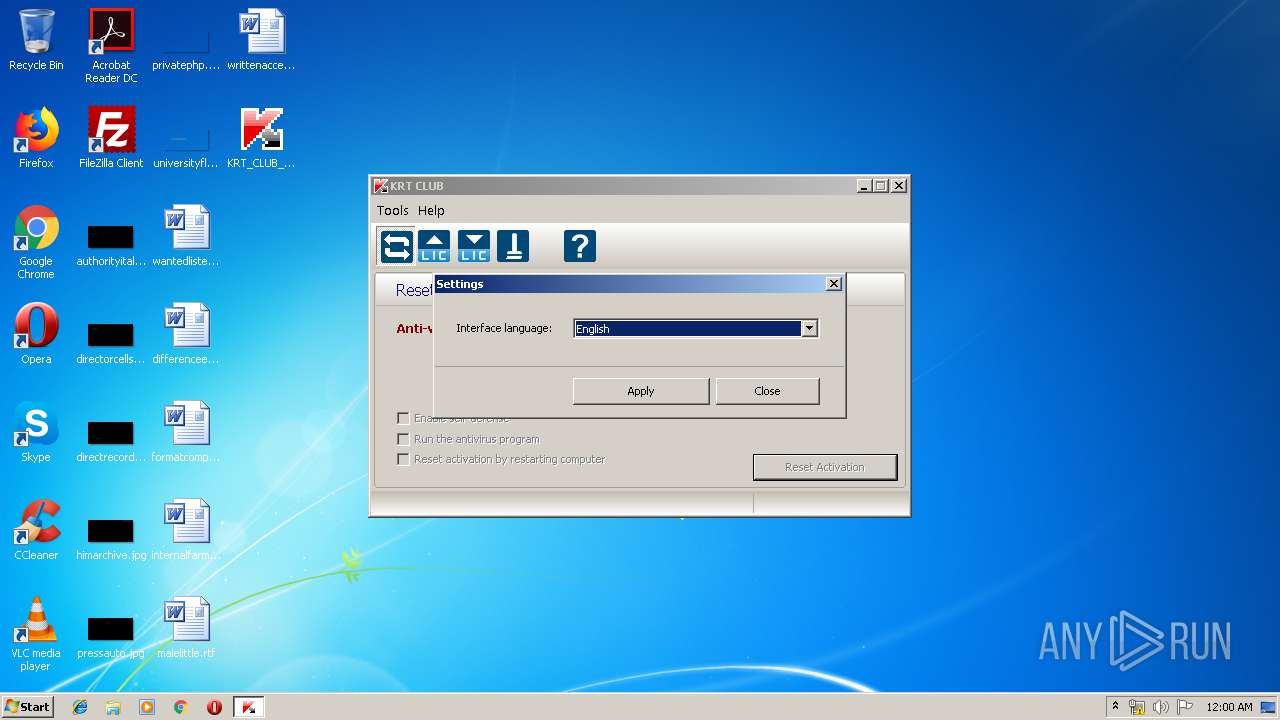This screenshot has width=1280, height=720.
Task: Select privatephp desktop file
Action: pos(186,48)
